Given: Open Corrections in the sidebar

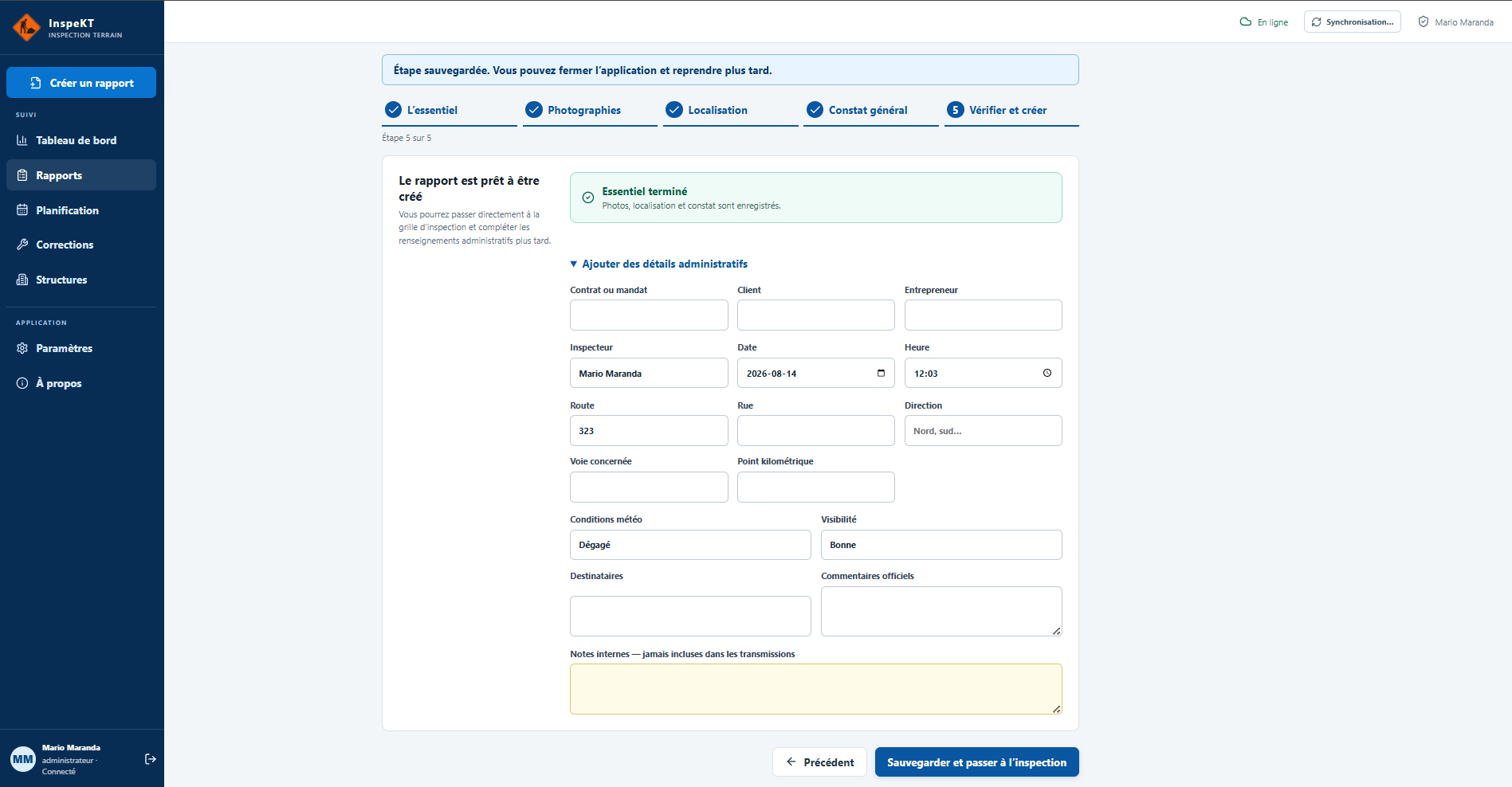Looking at the screenshot, I should (81, 245).
